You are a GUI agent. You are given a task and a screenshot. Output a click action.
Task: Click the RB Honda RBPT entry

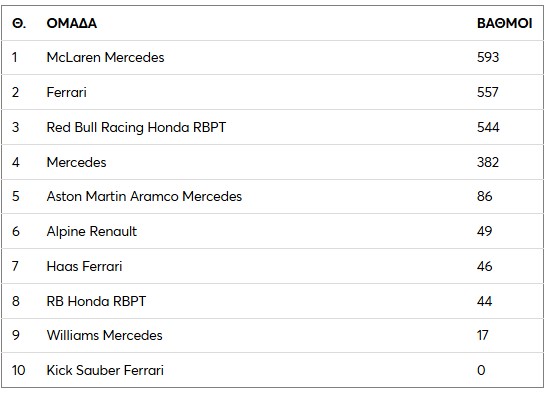[96, 301]
